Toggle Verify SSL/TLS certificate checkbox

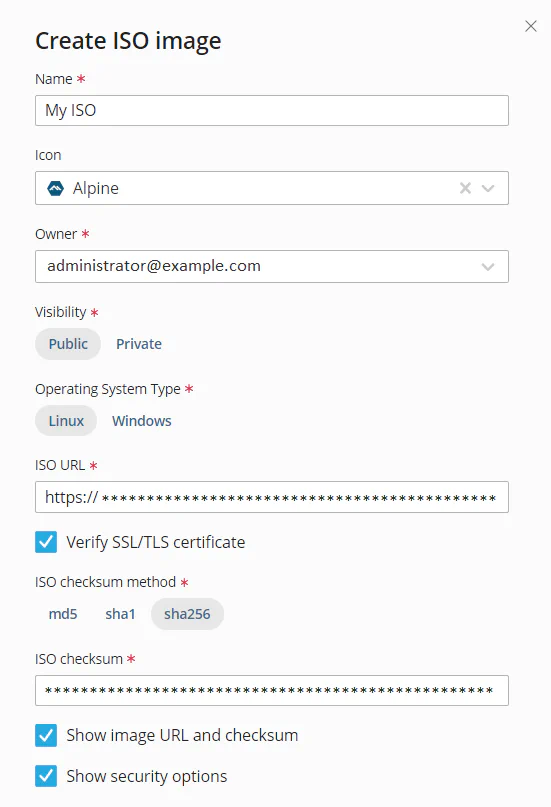click(46, 542)
